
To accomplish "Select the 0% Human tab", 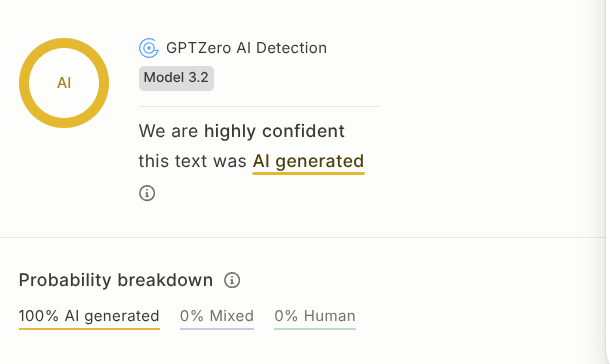I will pos(315,318).
